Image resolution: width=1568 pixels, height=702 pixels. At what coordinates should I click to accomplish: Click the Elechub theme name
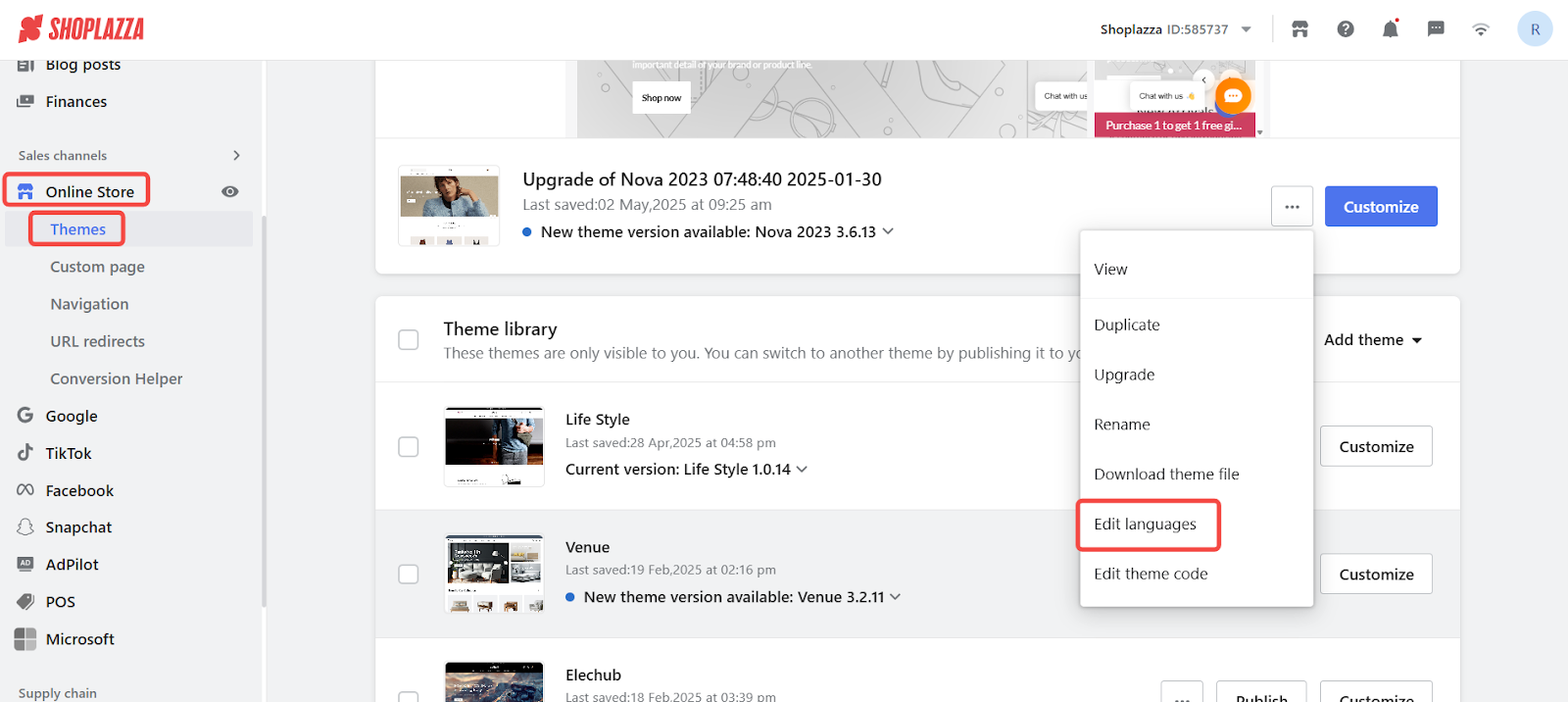click(x=593, y=675)
